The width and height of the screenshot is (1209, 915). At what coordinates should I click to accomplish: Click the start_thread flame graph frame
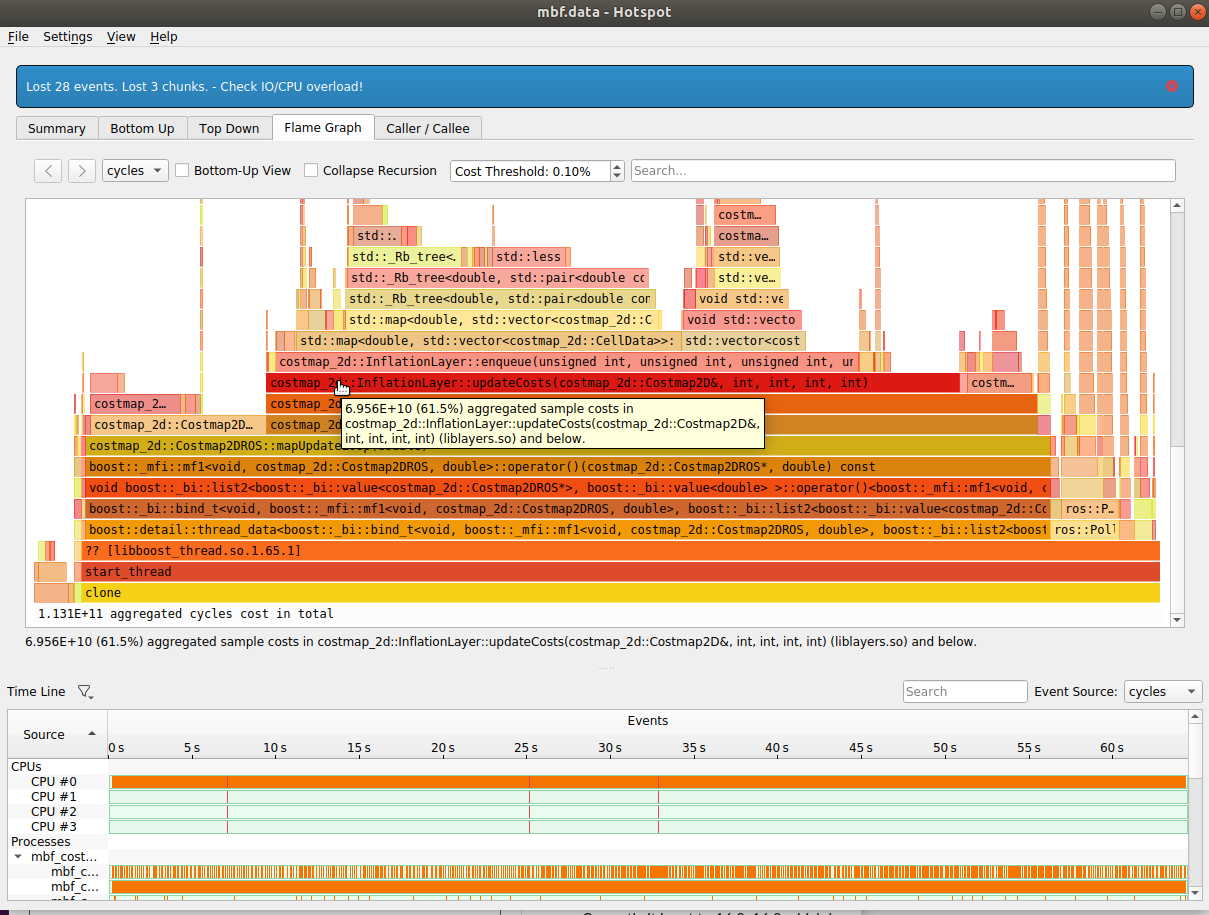[620, 572]
